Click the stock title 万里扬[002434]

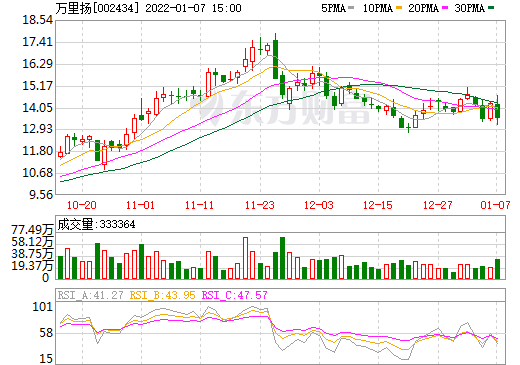97,8
